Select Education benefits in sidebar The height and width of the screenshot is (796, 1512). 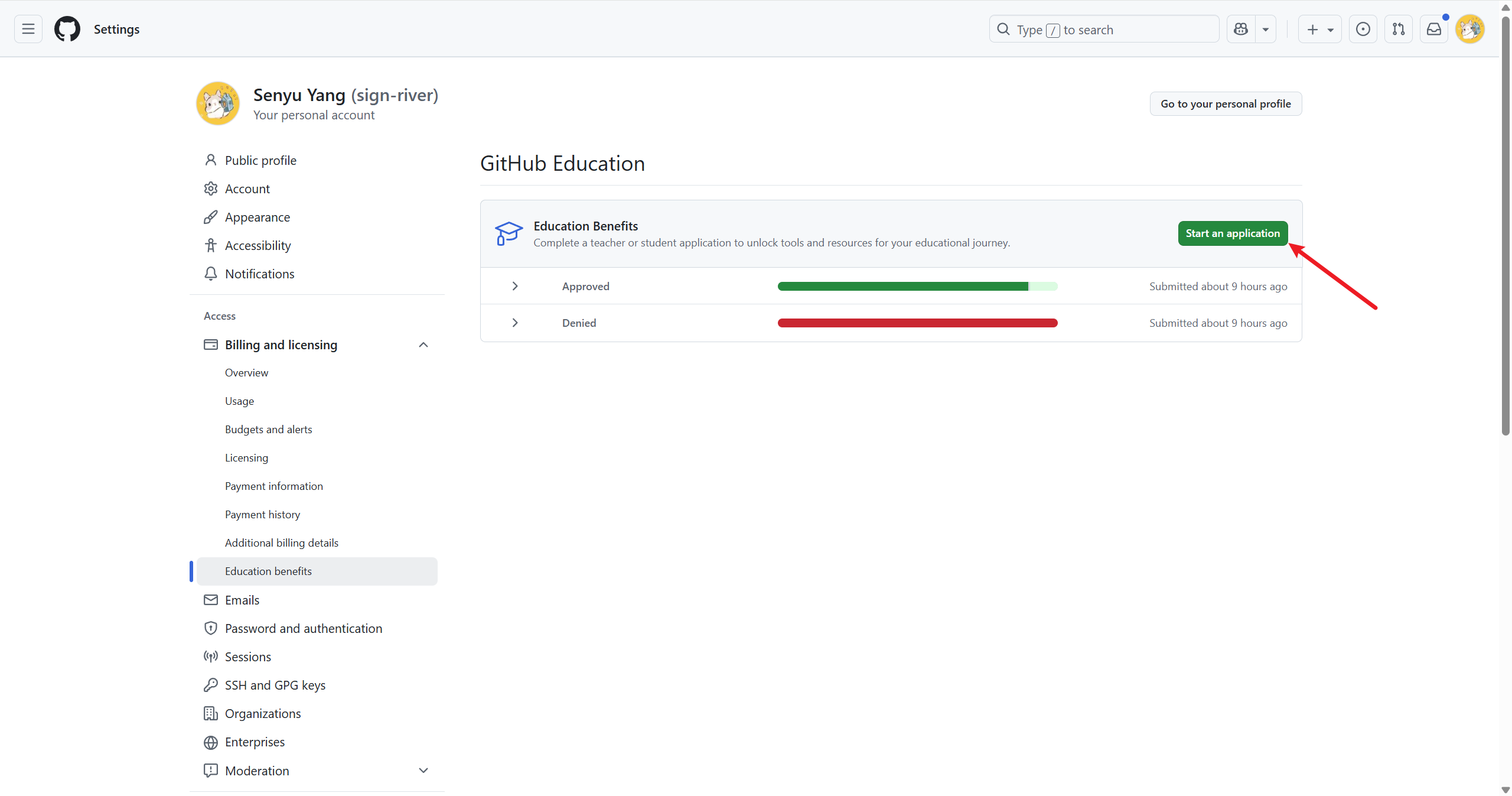coord(317,571)
